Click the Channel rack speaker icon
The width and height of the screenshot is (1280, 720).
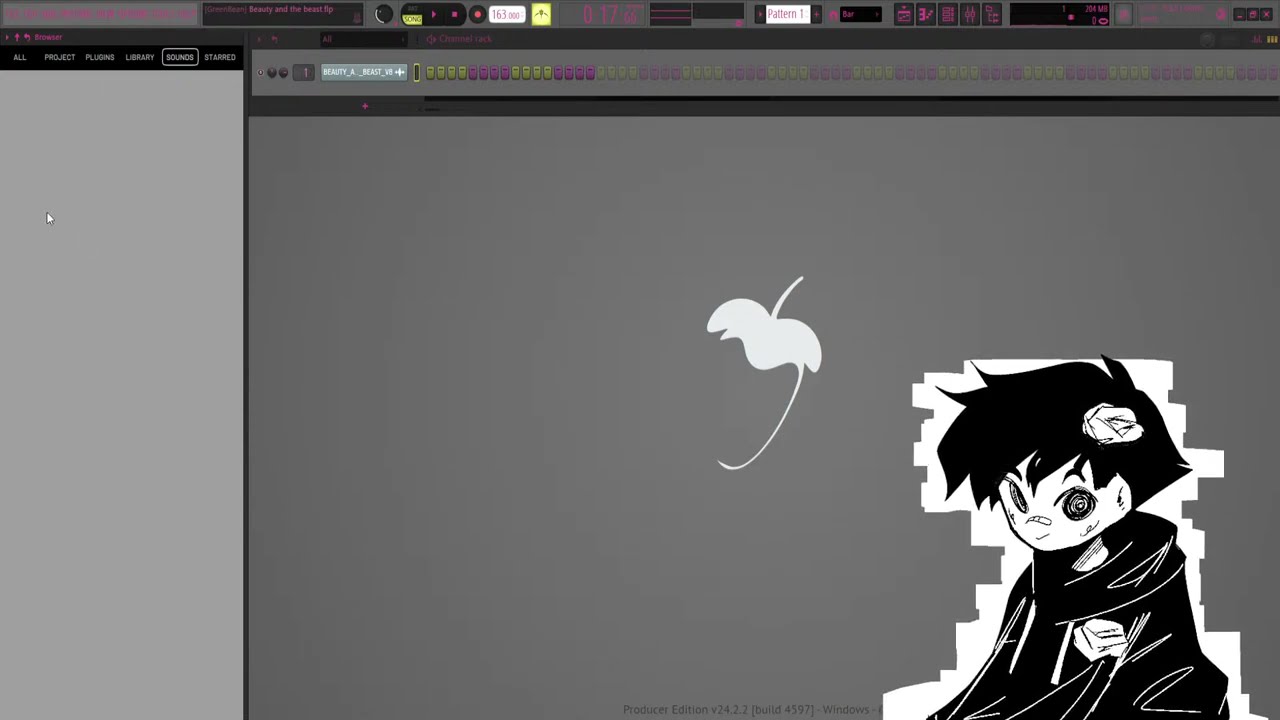[431, 39]
